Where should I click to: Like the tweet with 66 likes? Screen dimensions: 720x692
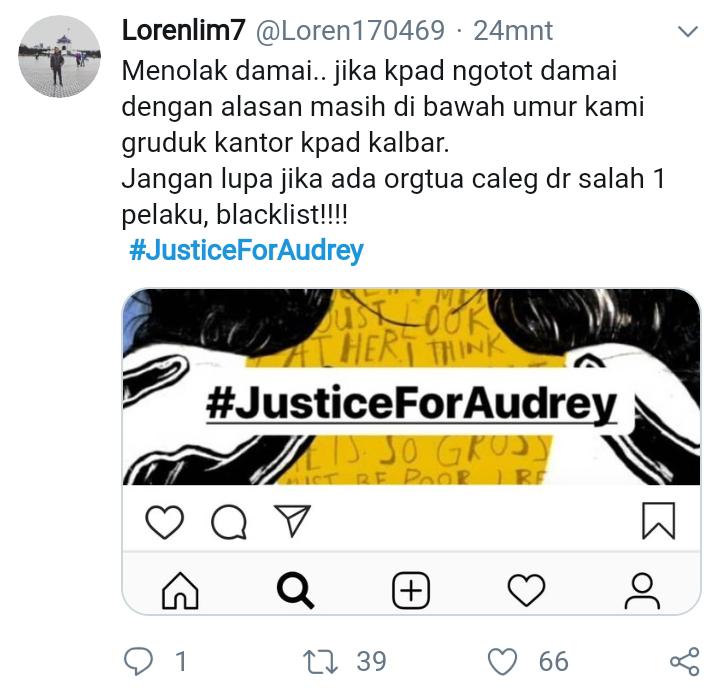coord(502,662)
